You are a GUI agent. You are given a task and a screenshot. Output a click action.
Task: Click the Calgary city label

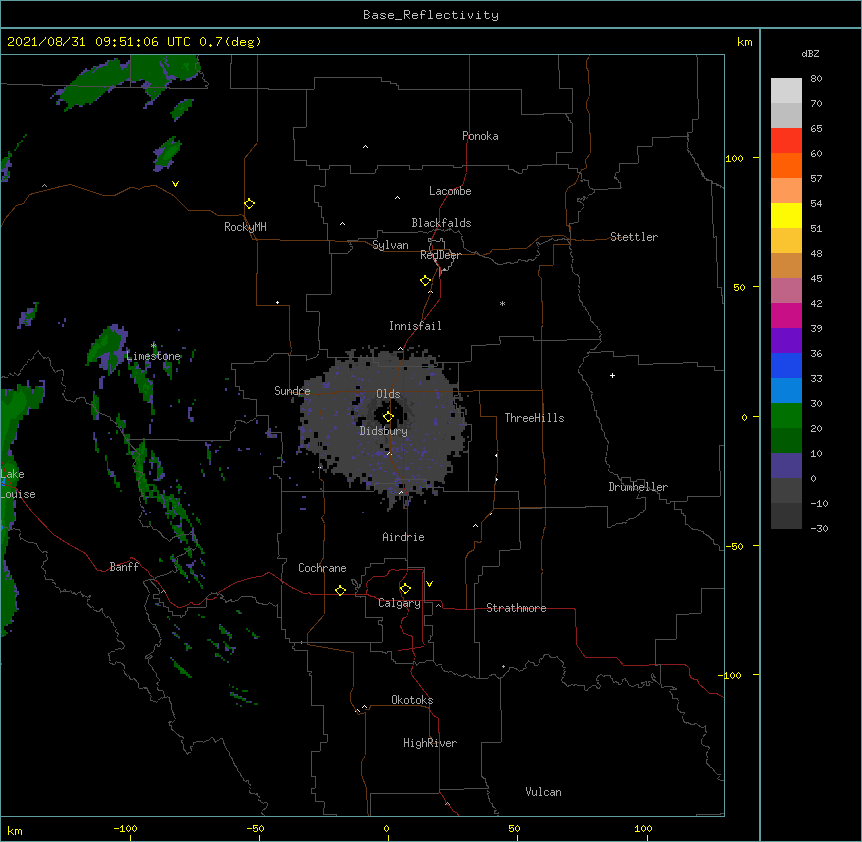click(399, 603)
